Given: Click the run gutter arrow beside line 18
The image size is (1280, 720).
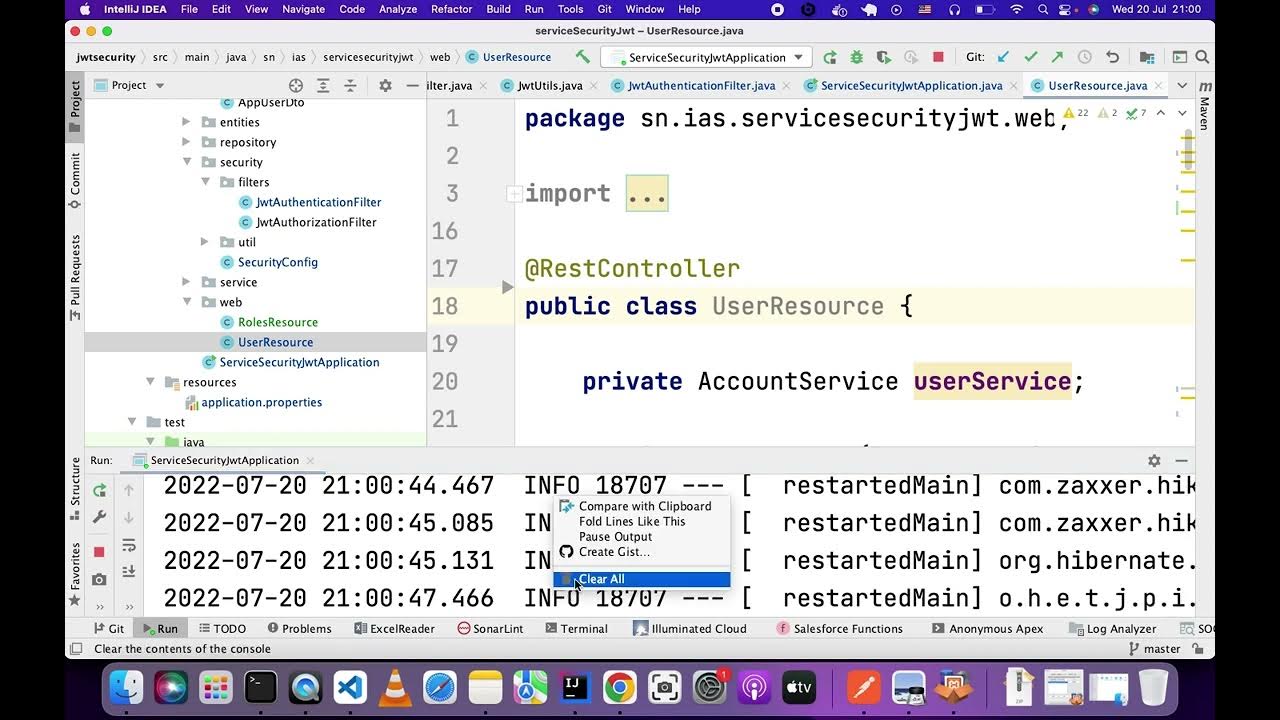Looking at the screenshot, I should [x=507, y=287].
